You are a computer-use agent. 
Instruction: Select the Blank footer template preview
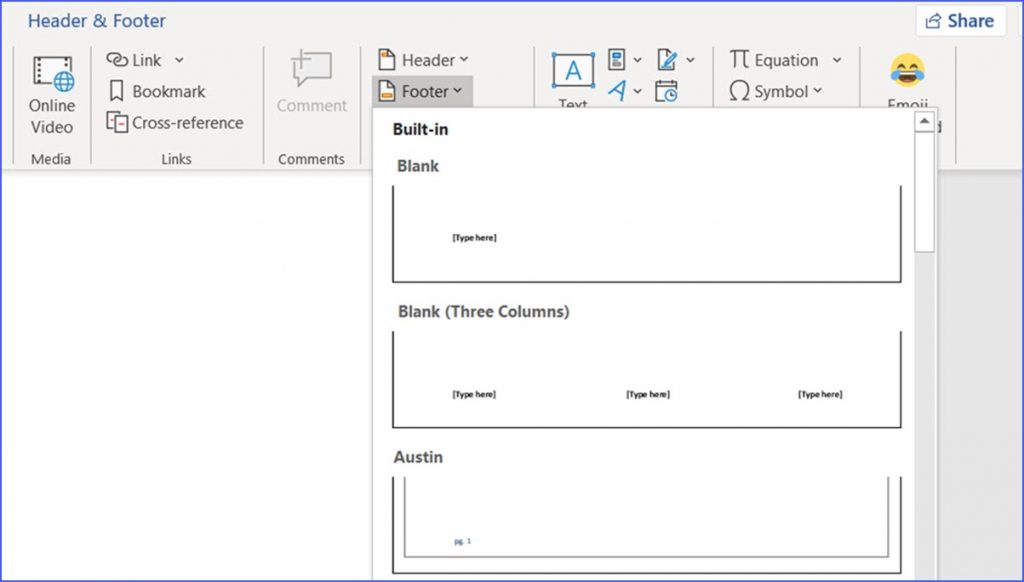pyautogui.click(x=645, y=233)
